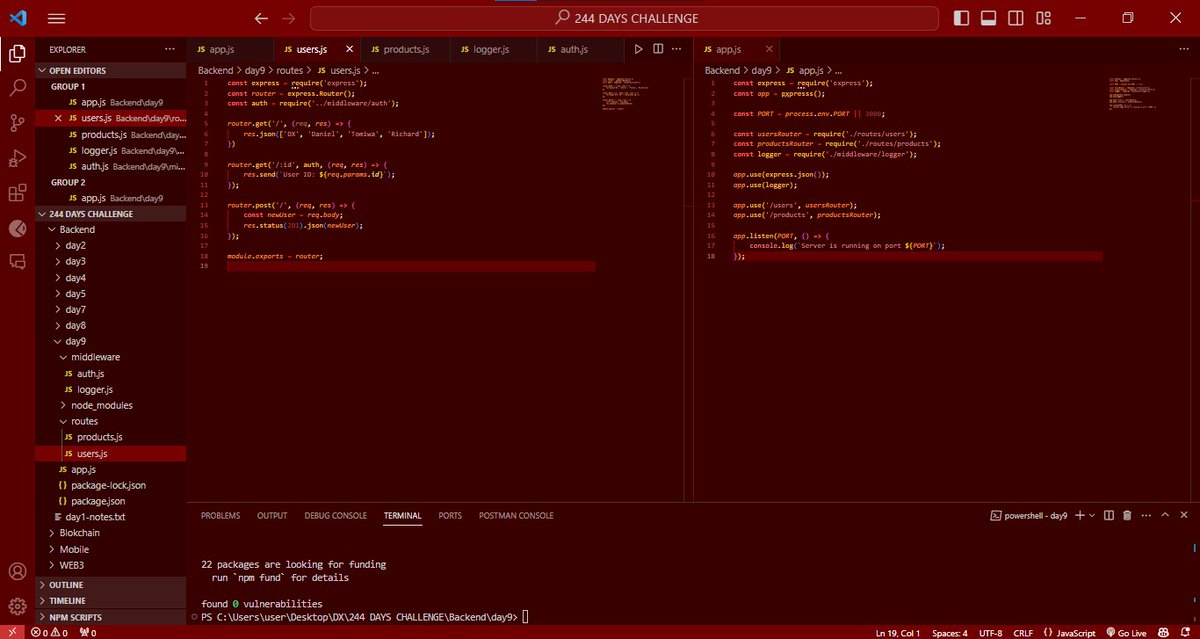
Task: Expand the Blockchain folder
Action: (110, 533)
